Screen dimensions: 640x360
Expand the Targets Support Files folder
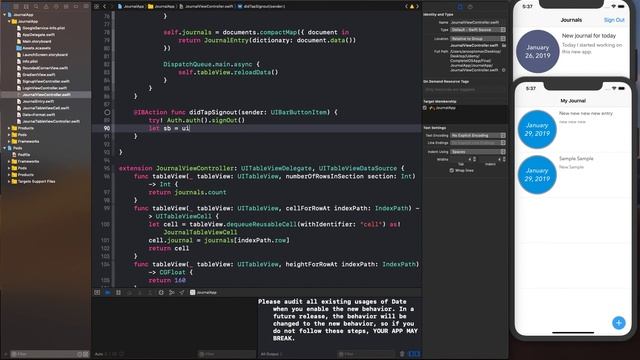pos(9,182)
